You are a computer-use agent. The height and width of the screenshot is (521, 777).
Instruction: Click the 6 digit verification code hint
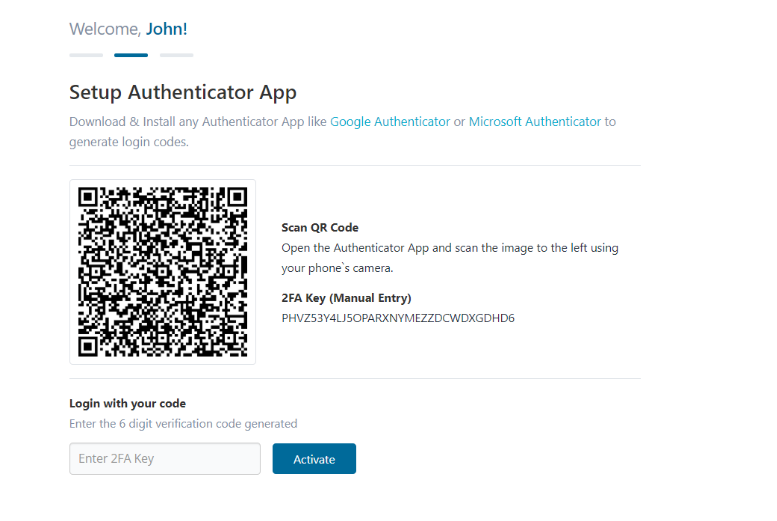coord(183,424)
